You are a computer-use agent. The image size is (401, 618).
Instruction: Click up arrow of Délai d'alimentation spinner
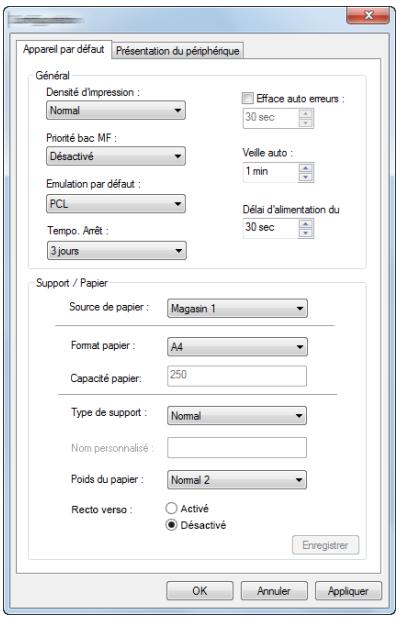(x=306, y=224)
